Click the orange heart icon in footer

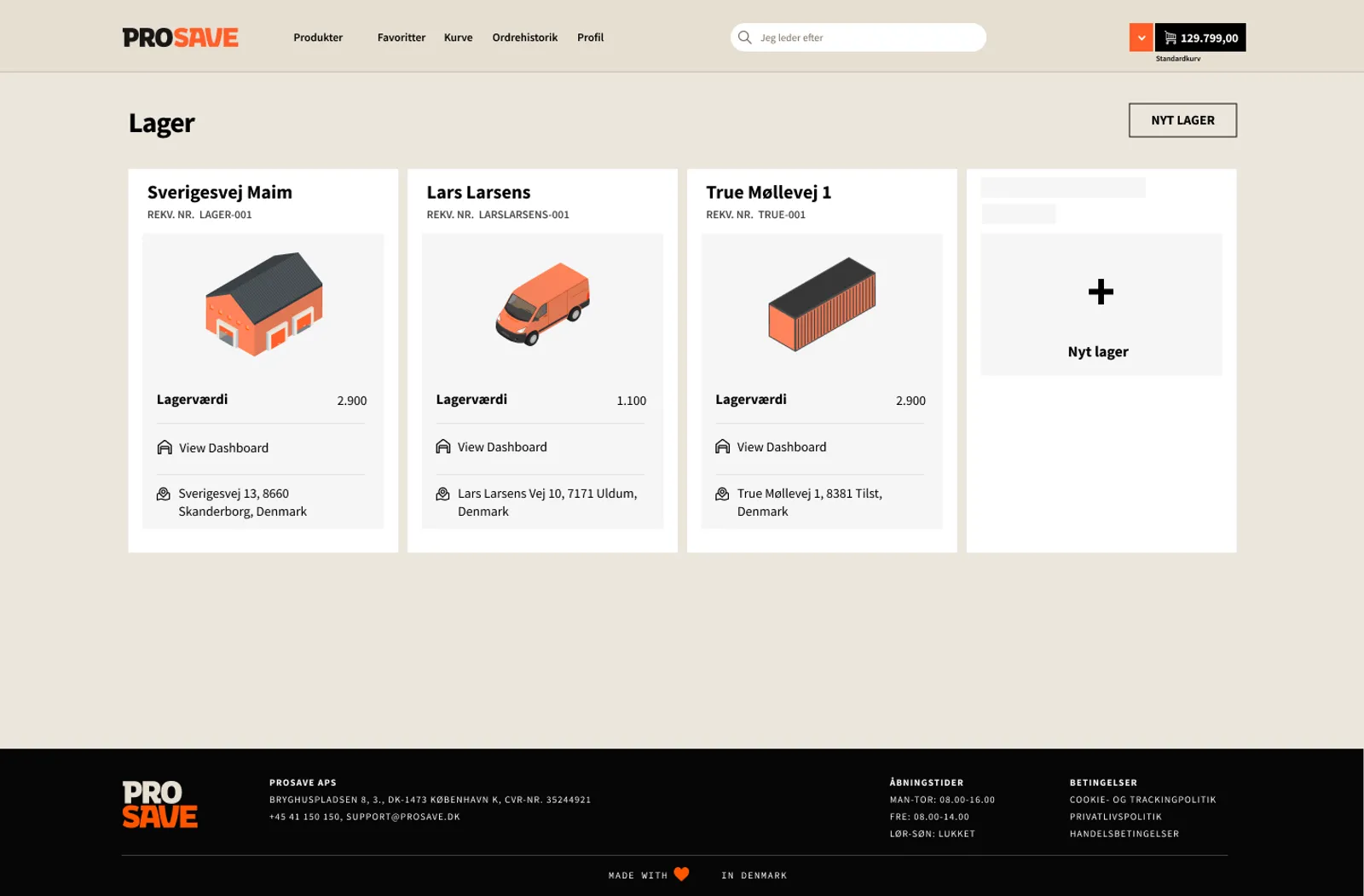click(681, 874)
